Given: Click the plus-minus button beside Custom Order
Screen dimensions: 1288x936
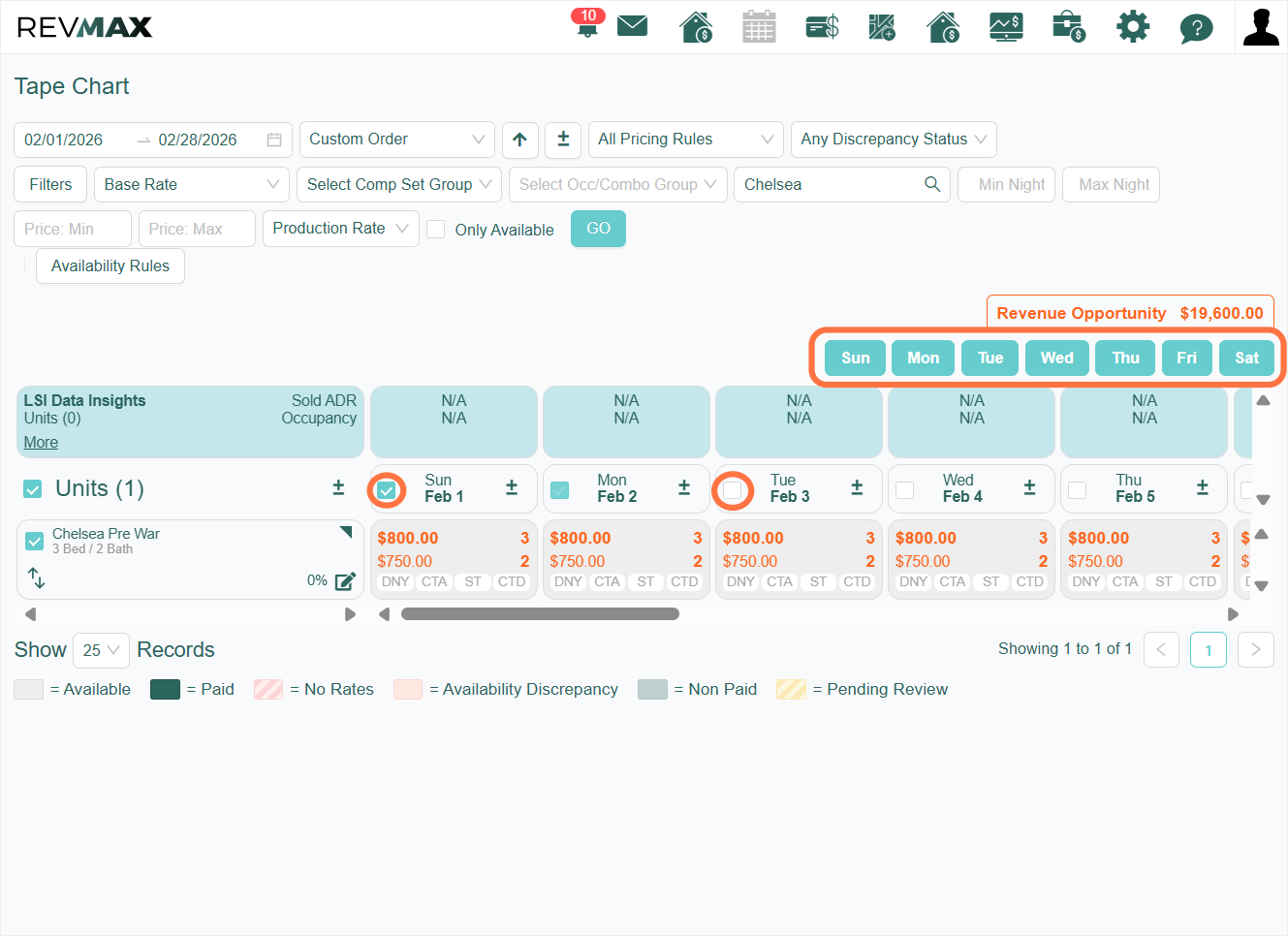Looking at the screenshot, I should coord(563,140).
